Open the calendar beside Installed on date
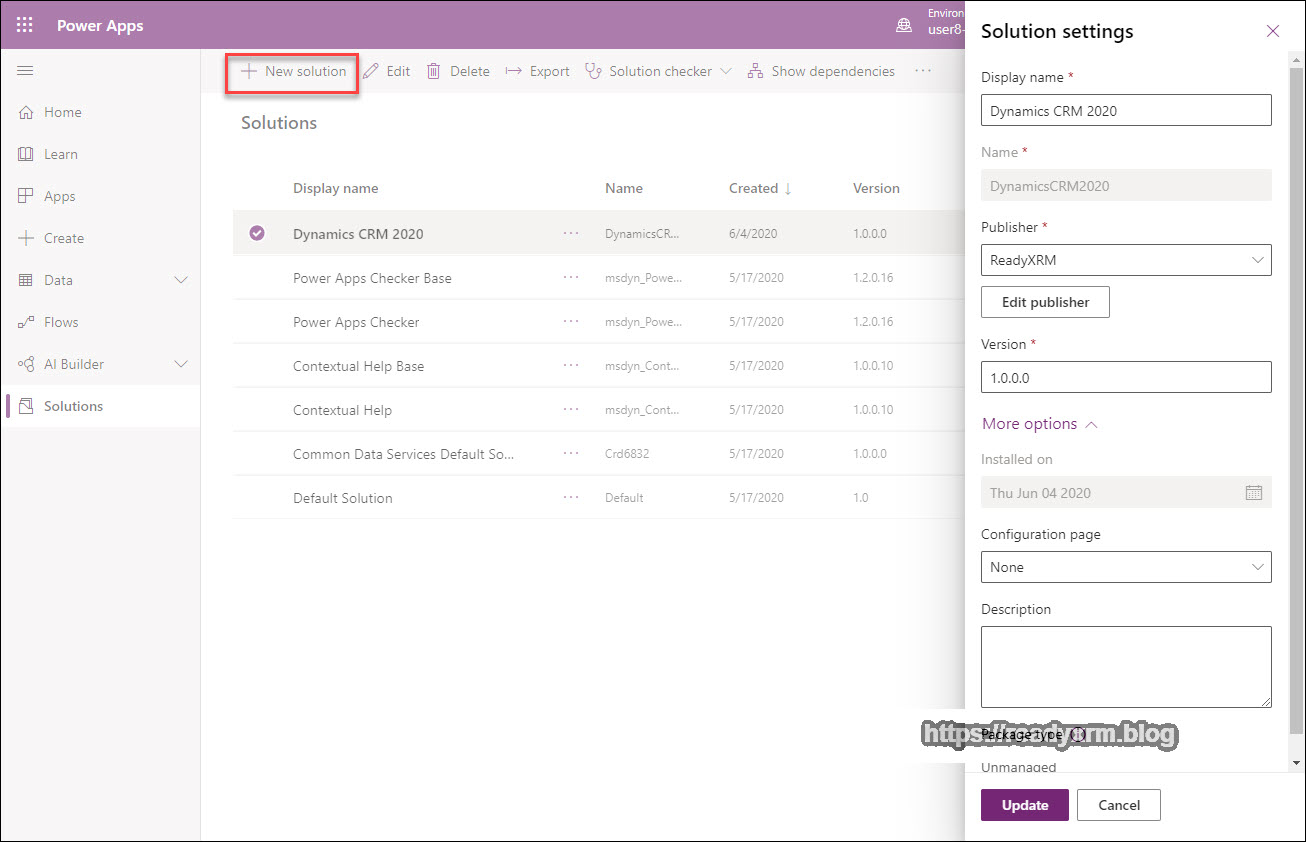Screen dimensions: 1306x842 1254,492
